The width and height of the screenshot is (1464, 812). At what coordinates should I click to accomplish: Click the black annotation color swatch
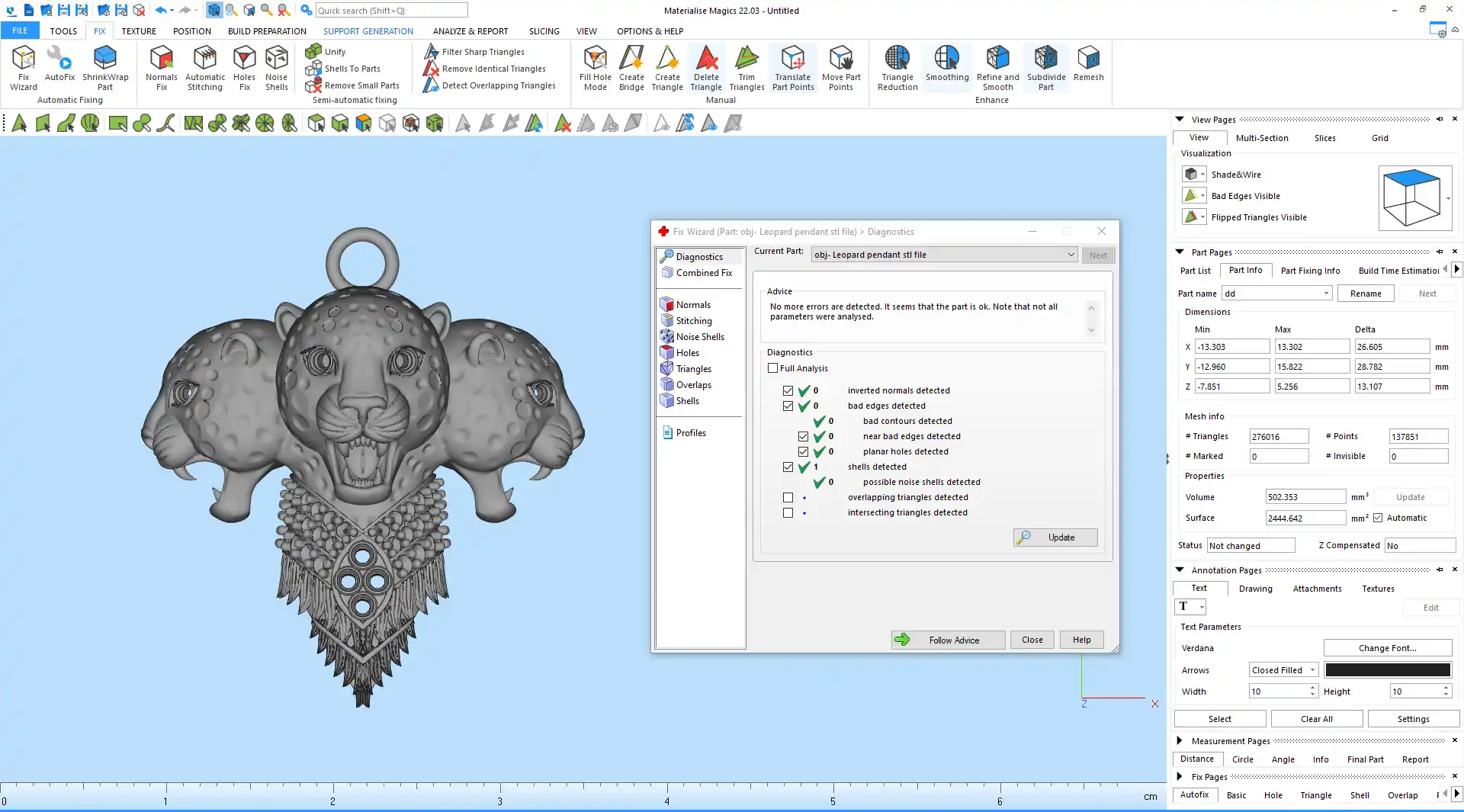[1387, 670]
